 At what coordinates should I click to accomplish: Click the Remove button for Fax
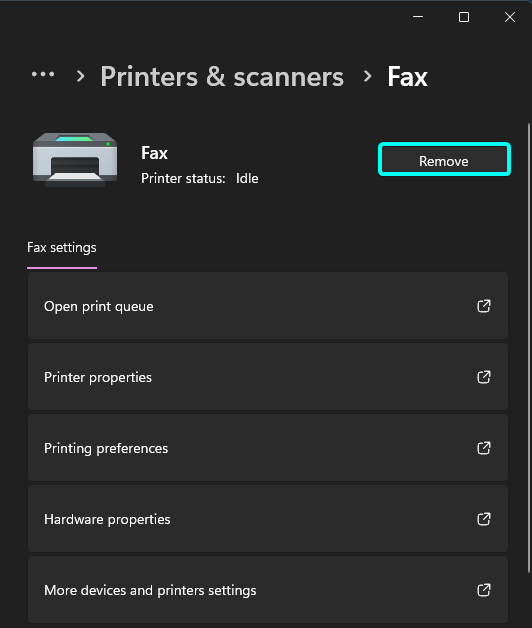(x=444, y=159)
